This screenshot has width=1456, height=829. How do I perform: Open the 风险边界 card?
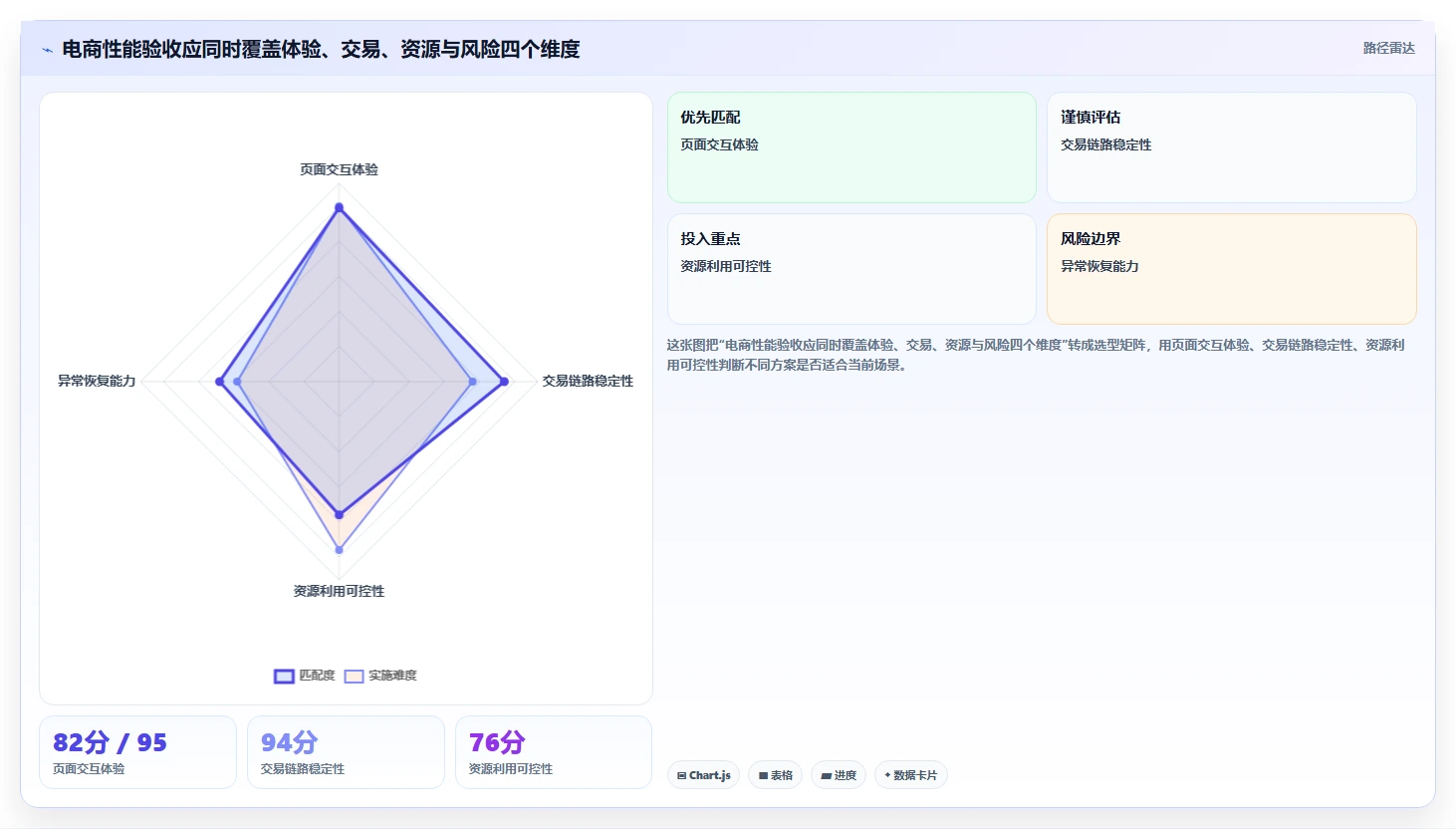[x=1232, y=269]
